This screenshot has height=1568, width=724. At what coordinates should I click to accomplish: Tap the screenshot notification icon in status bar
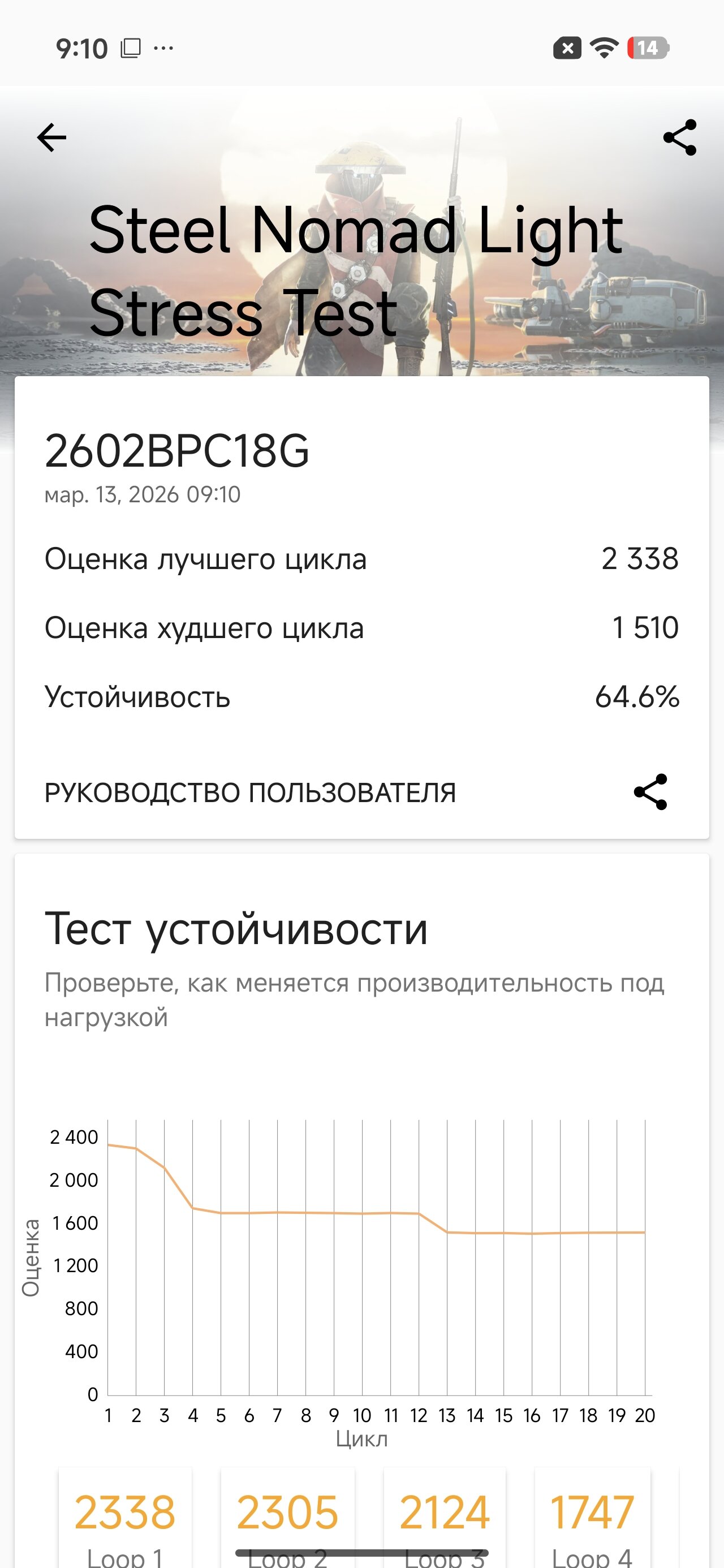130,48
